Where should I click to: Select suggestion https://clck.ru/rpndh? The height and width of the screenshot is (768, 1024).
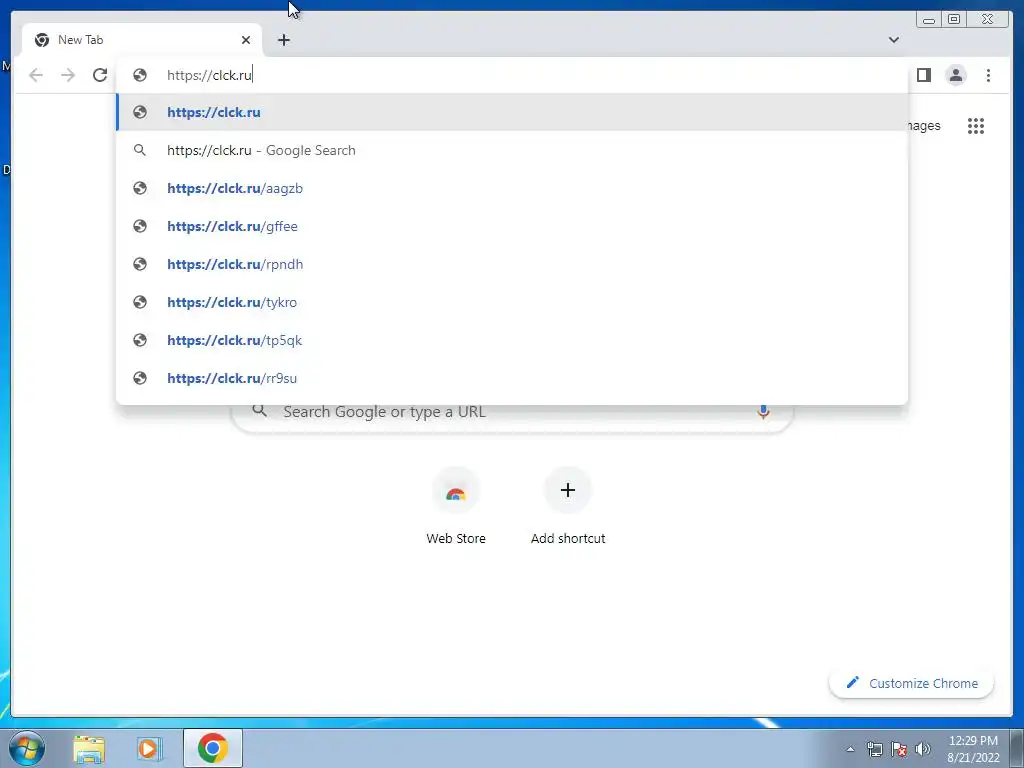[x=512, y=264]
